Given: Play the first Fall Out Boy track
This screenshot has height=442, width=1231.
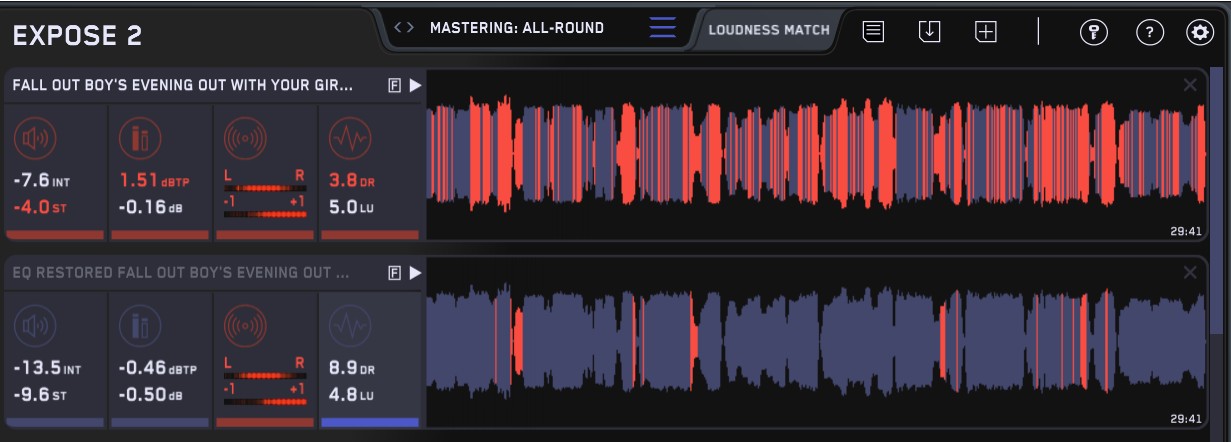Looking at the screenshot, I should tap(415, 86).
